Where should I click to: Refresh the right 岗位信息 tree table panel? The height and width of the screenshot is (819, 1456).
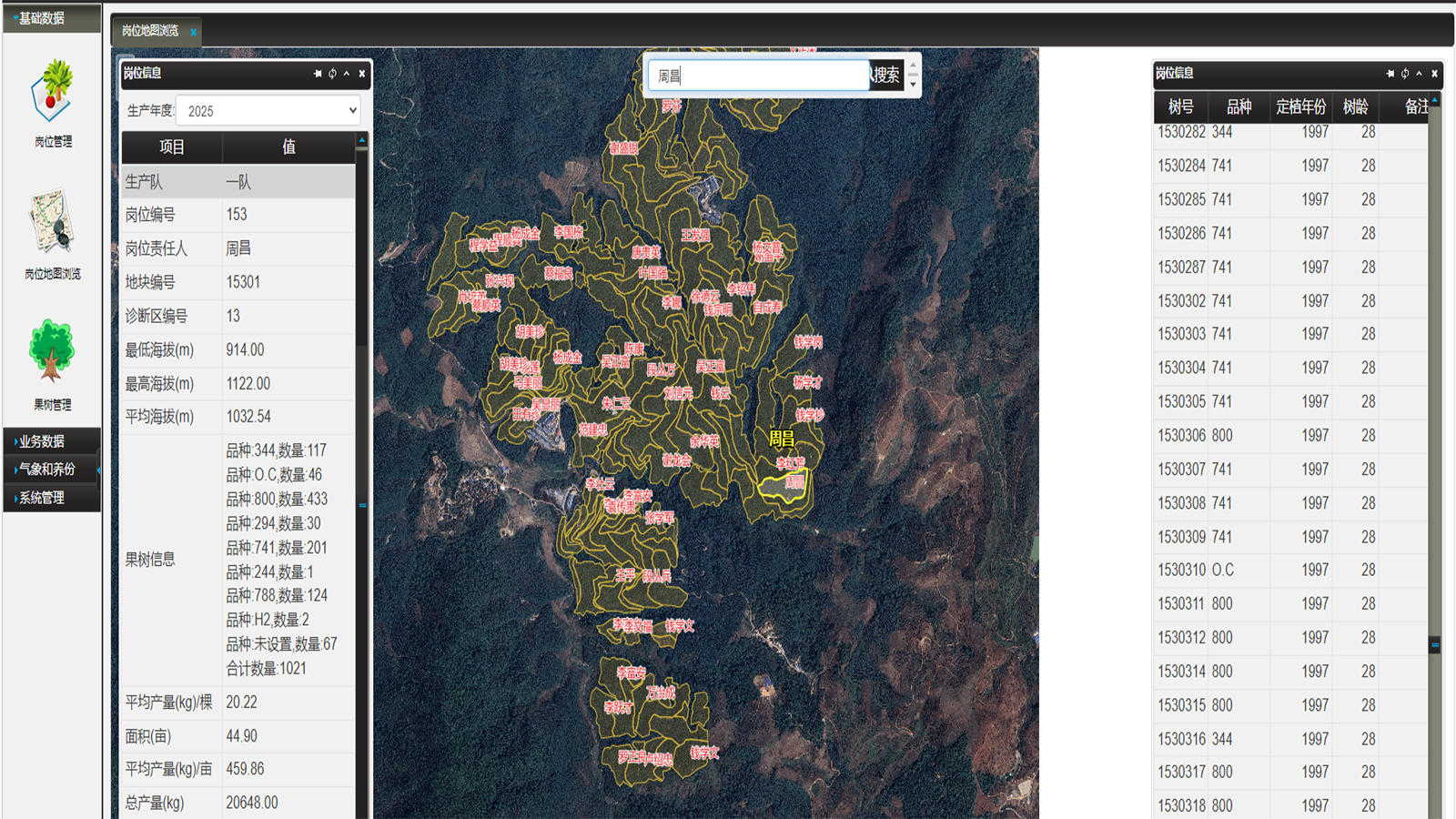(x=1405, y=74)
